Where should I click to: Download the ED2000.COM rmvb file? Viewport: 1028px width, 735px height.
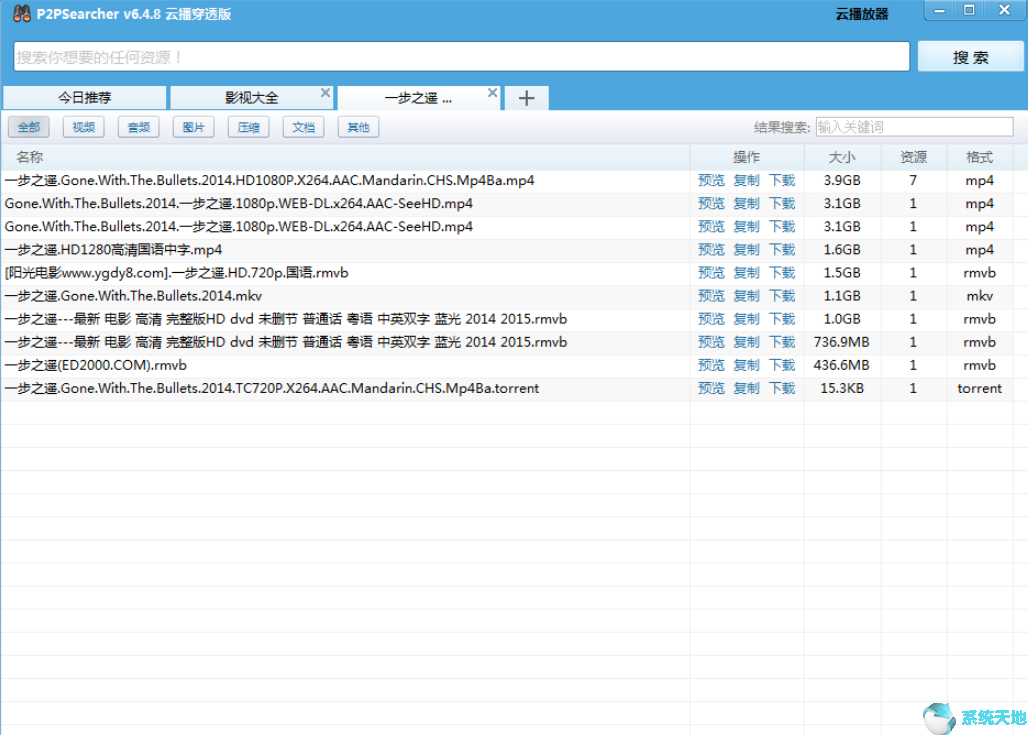[x=782, y=365]
